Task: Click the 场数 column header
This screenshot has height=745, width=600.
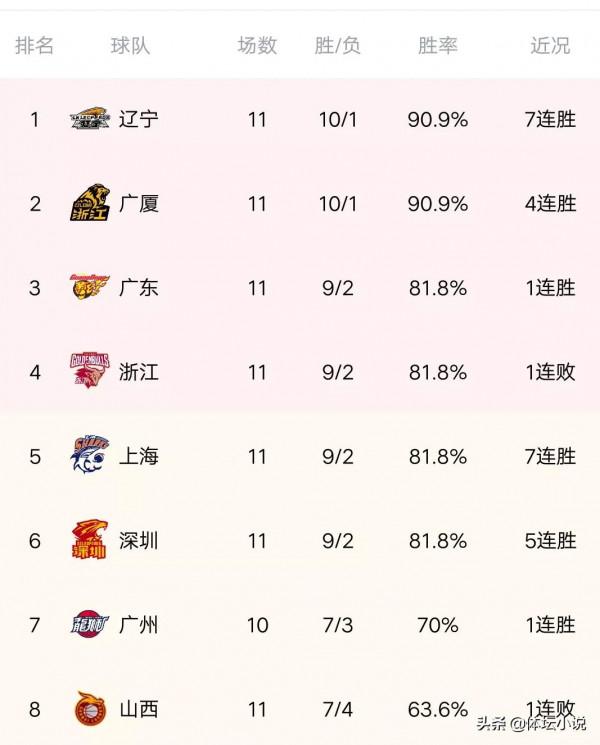Action: 257,46
